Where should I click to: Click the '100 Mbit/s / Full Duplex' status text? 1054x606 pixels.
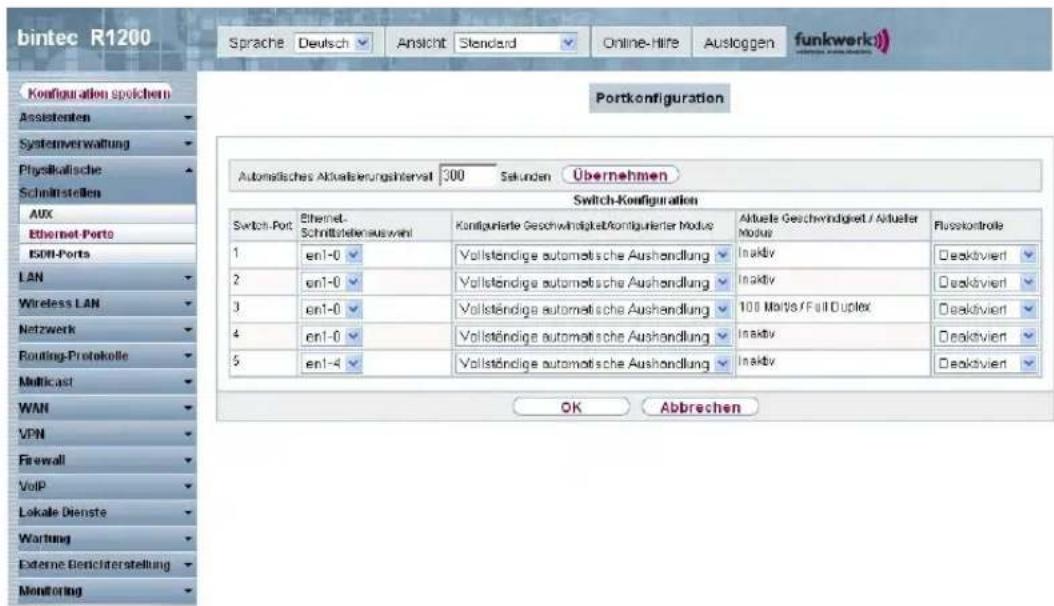[x=805, y=307]
